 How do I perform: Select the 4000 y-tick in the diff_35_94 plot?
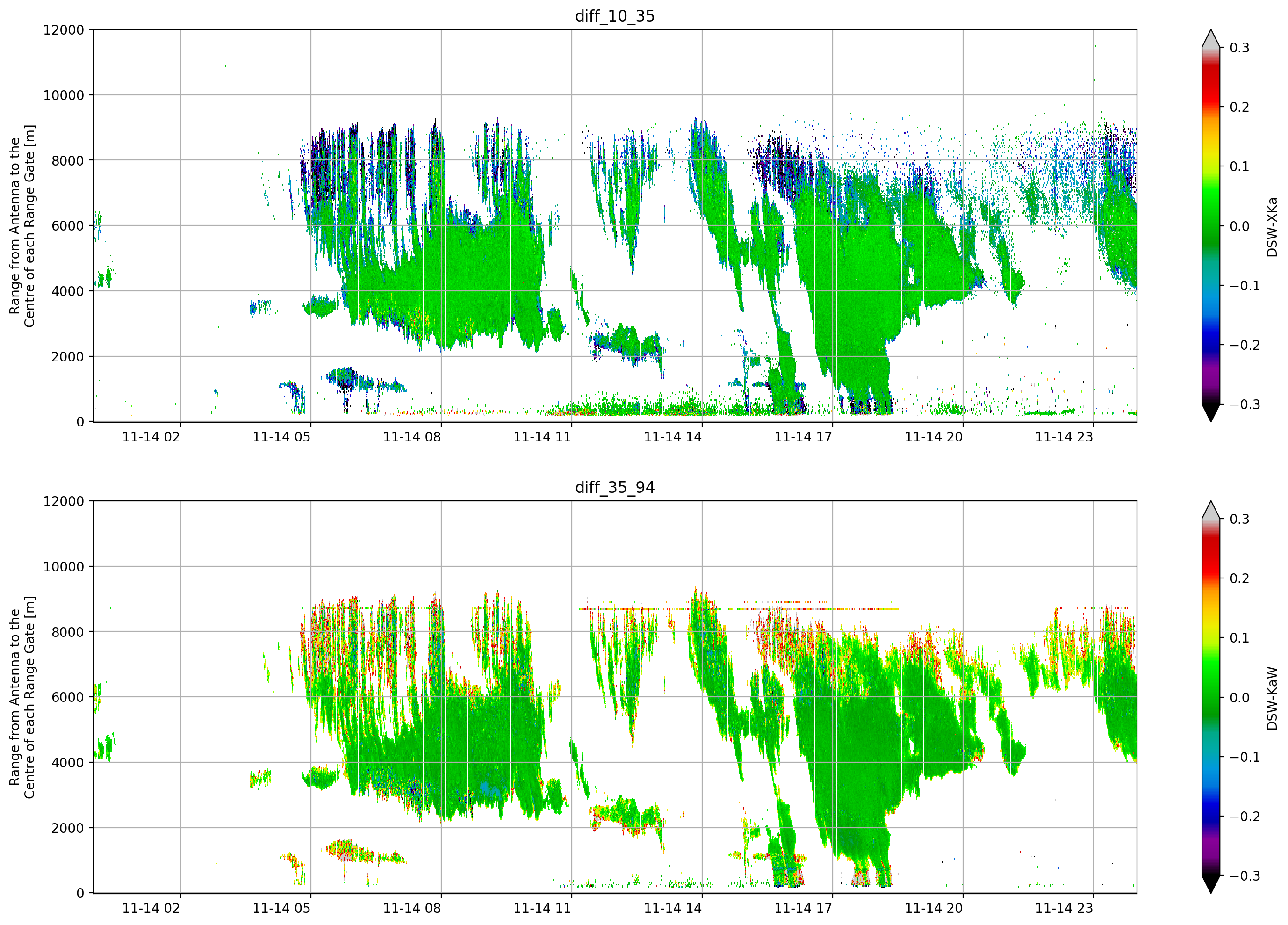coord(68,763)
